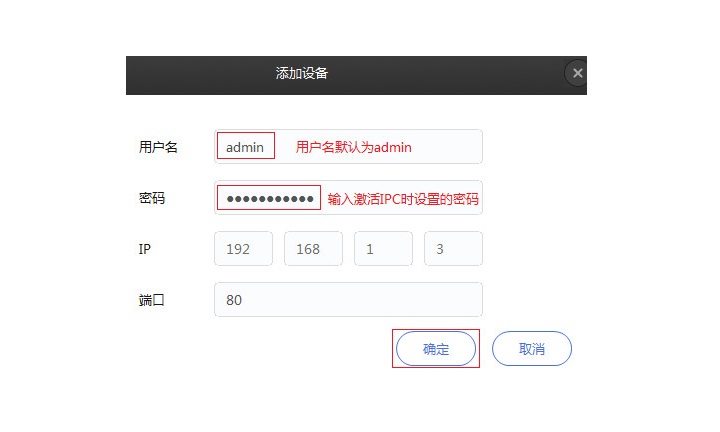Viewport: 720px width, 432px height.
Task: Click the number 80 in the port box
Action: (234, 300)
